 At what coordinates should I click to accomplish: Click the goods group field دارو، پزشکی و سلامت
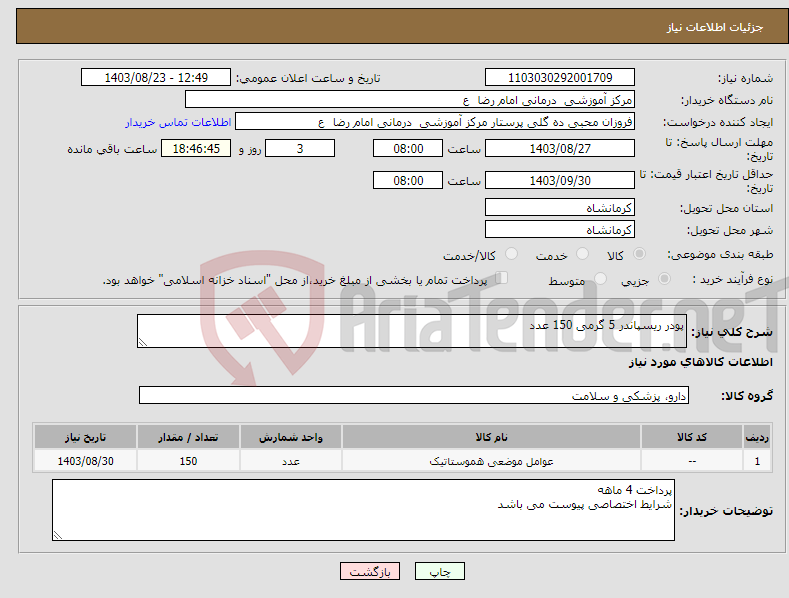(x=414, y=395)
